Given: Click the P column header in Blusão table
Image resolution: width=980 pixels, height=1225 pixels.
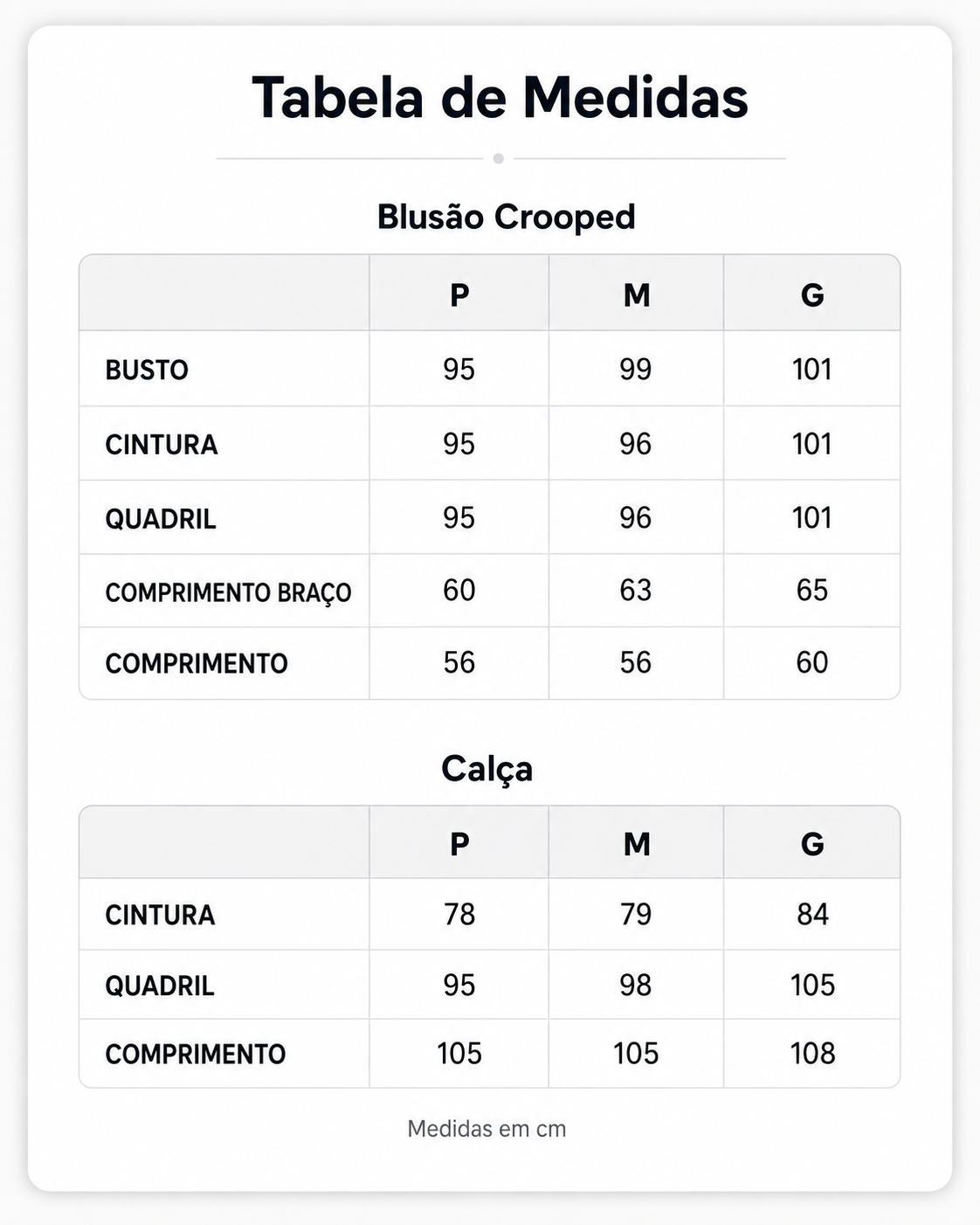Looking at the screenshot, I should [x=459, y=295].
